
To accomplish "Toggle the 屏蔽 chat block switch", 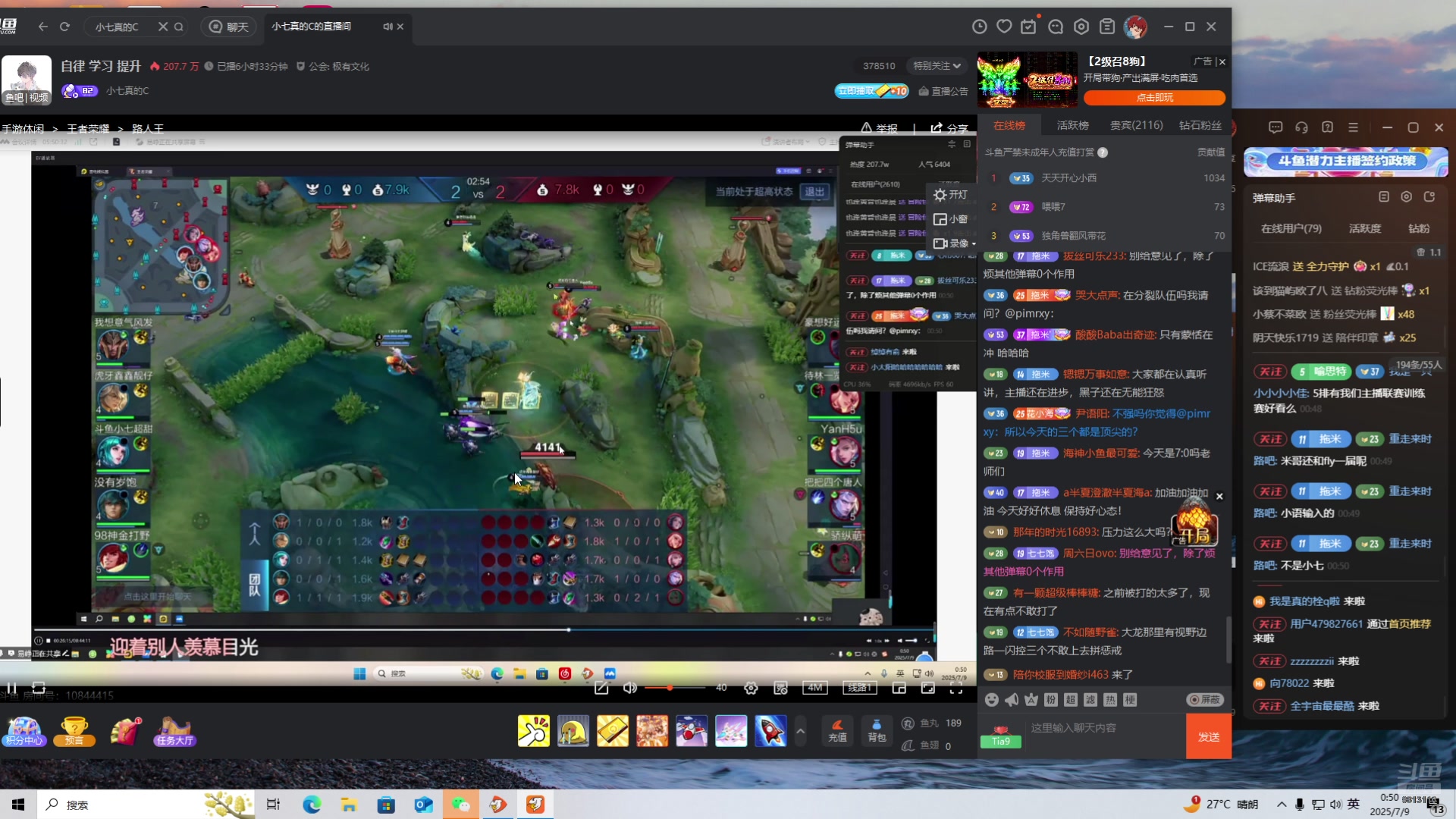I will (1205, 700).
